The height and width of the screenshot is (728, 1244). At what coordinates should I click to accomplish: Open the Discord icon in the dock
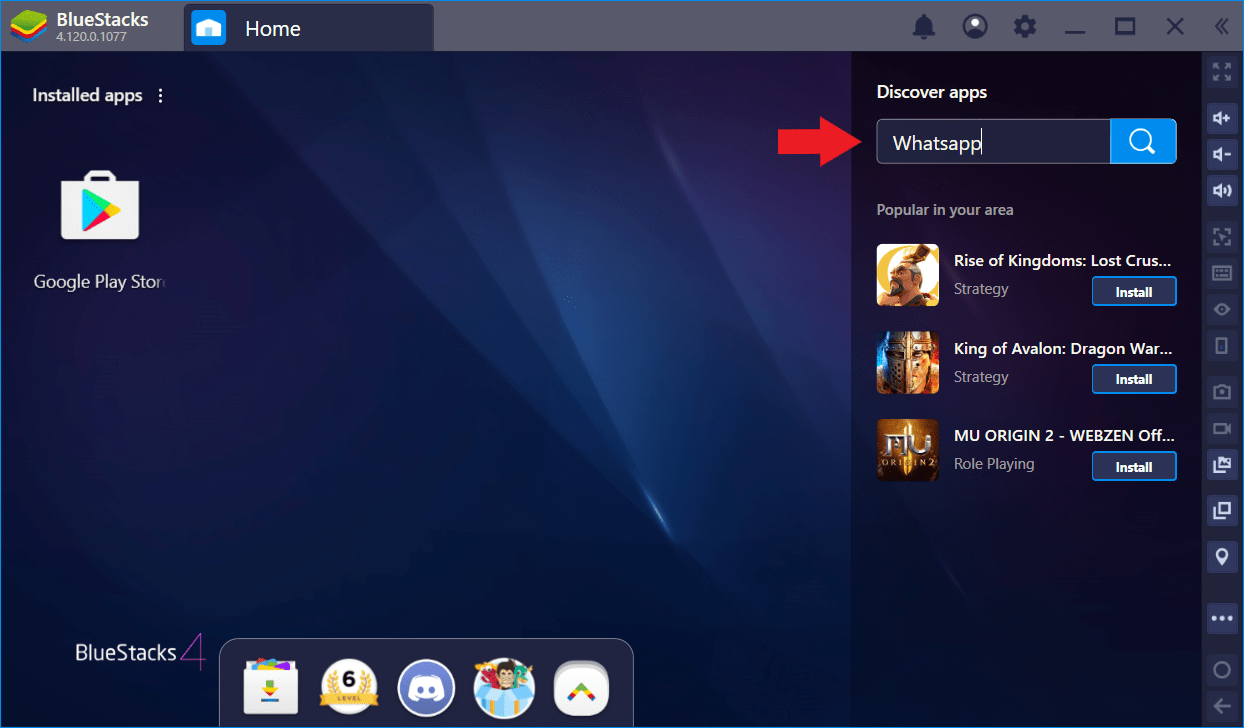[x=426, y=688]
